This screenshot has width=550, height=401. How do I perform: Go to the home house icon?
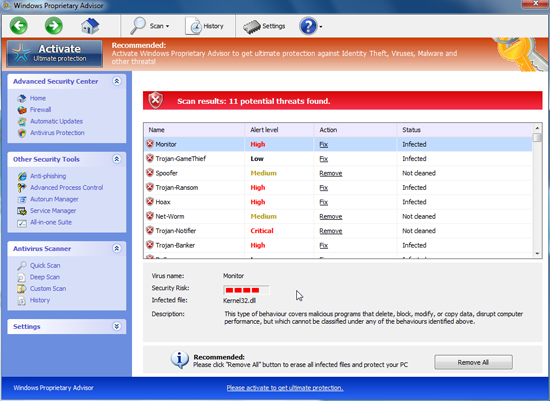pyautogui.click(x=90, y=26)
